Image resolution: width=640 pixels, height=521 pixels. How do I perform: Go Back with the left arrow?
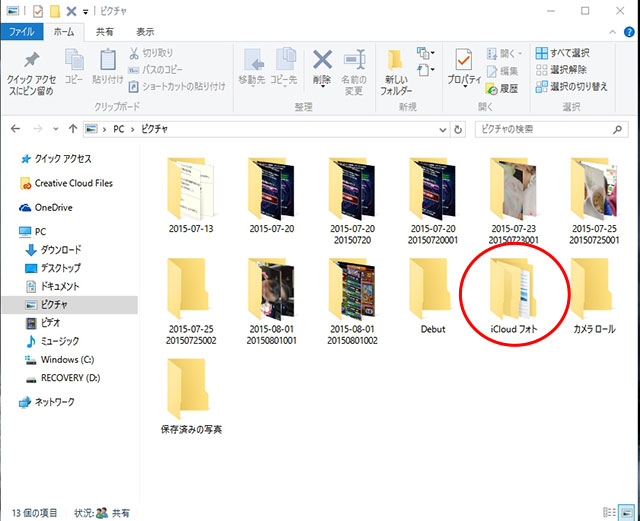pyautogui.click(x=16, y=129)
